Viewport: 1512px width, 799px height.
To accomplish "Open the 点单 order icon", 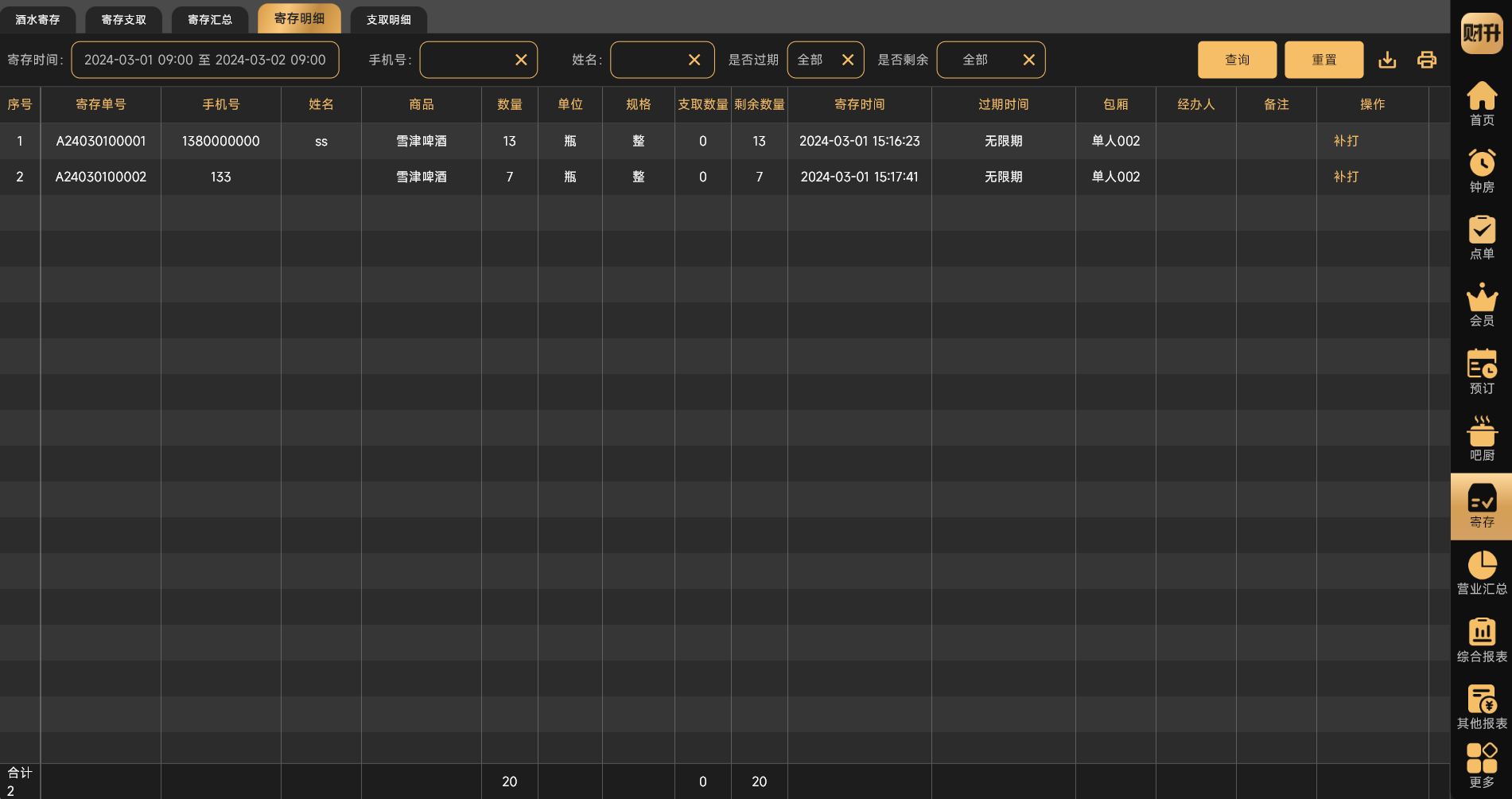I will point(1481,237).
